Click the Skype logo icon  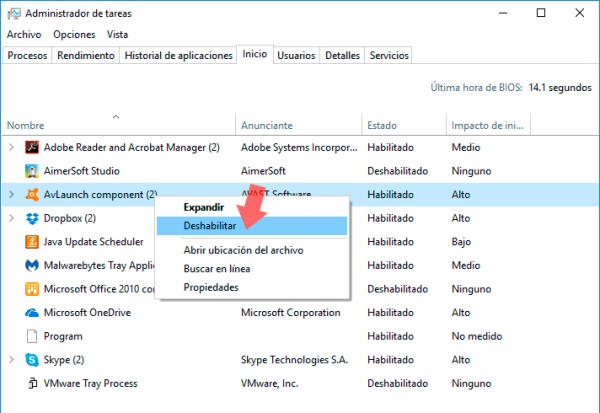point(32,360)
